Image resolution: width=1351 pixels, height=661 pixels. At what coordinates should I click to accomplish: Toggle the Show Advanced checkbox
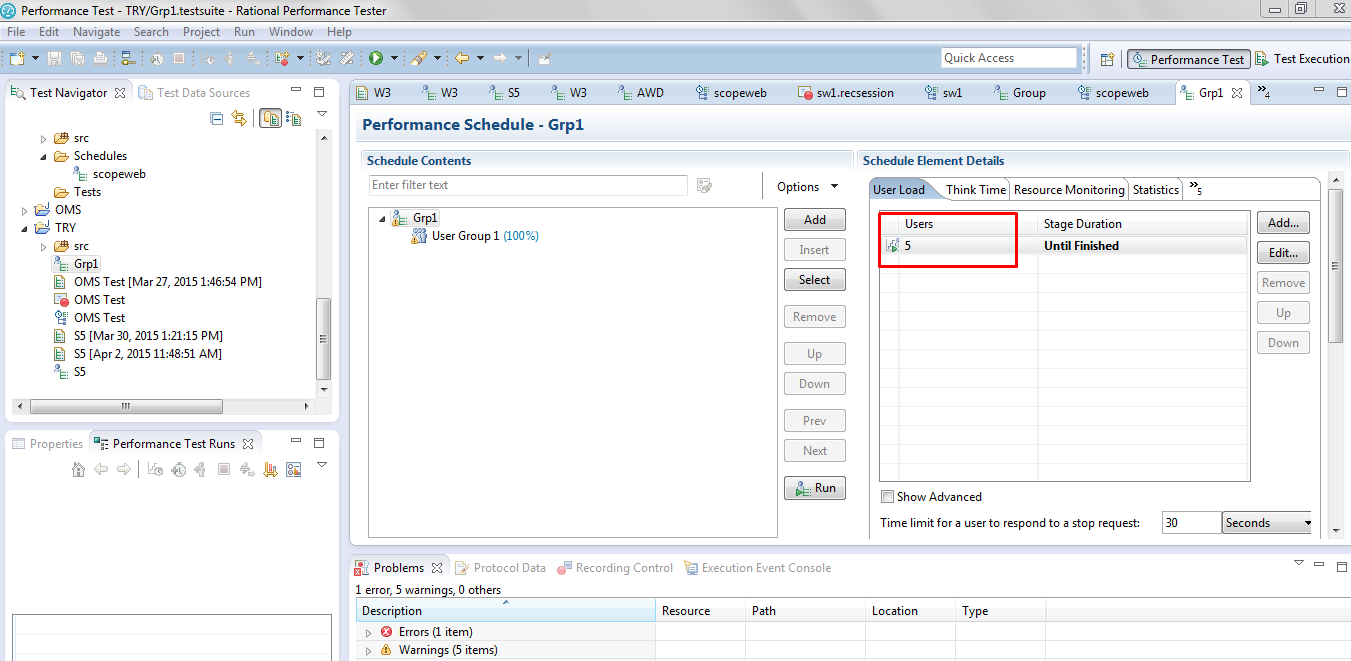tap(887, 497)
